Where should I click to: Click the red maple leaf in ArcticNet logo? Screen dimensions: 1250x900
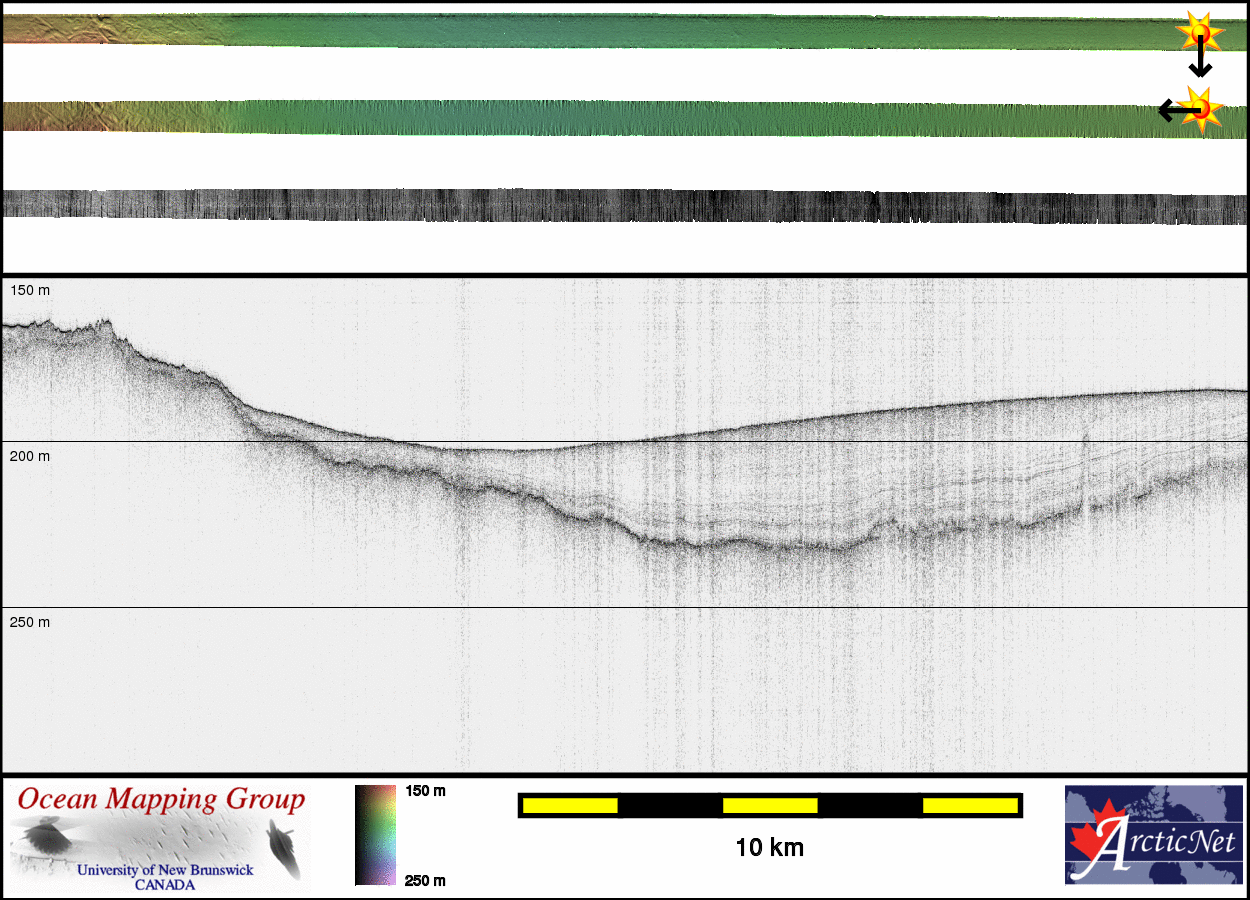(1090, 845)
